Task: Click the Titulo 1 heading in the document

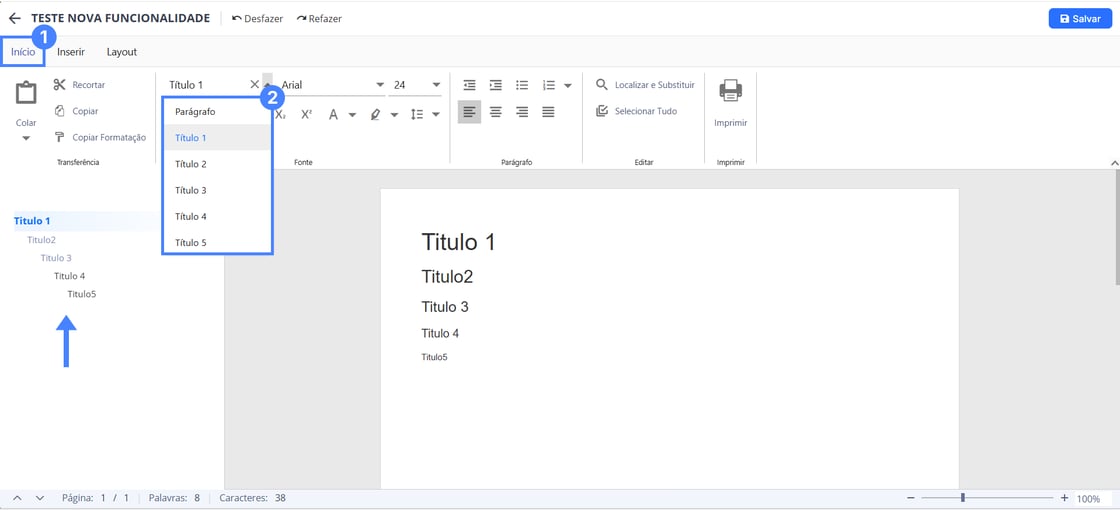Action: (x=458, y=242)
